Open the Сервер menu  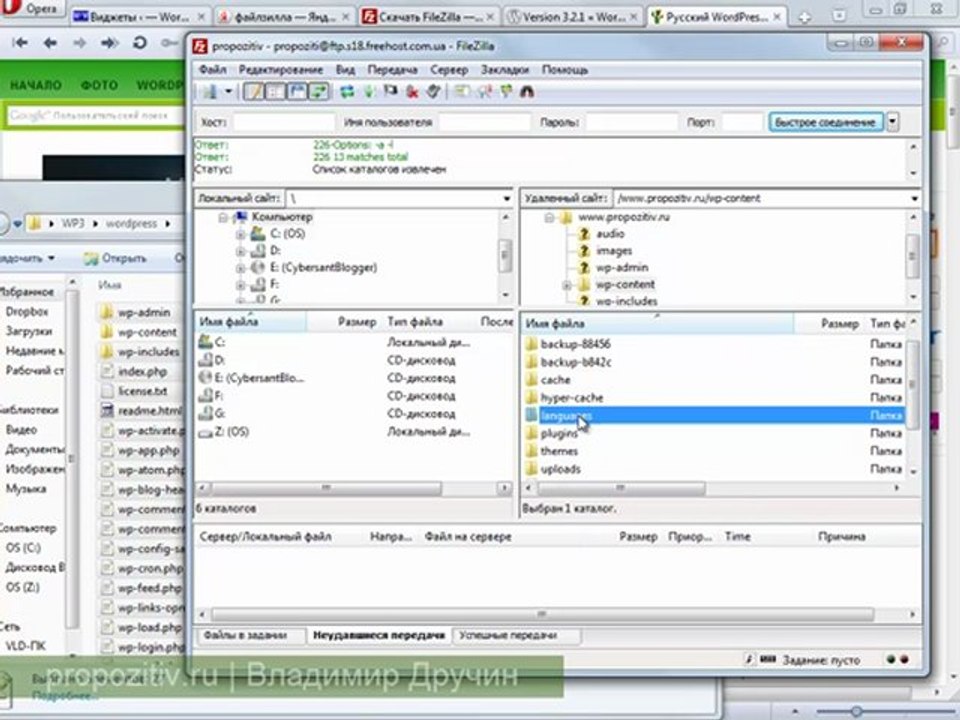pos(449,70)
